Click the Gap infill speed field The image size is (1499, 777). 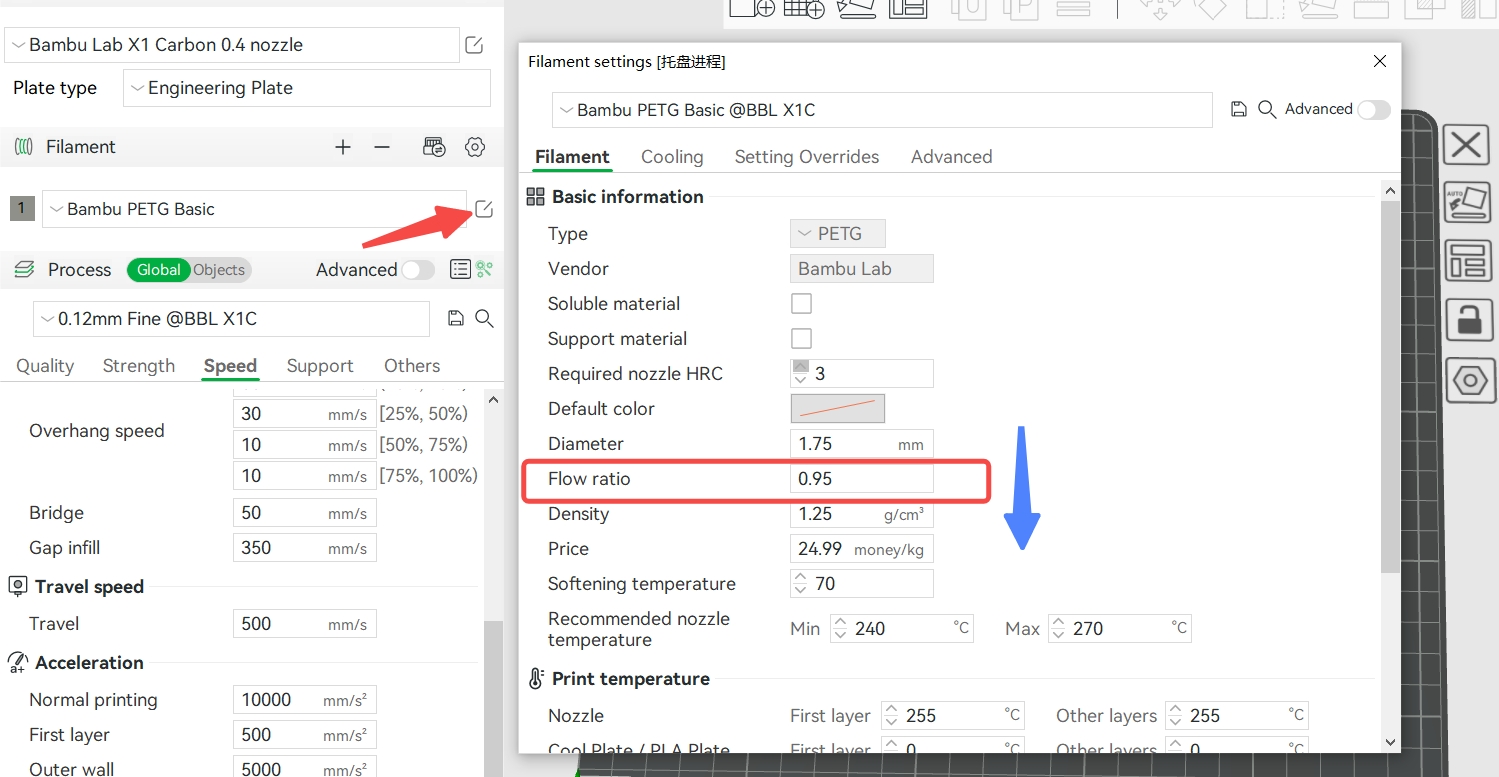click(x=305, y=548)
